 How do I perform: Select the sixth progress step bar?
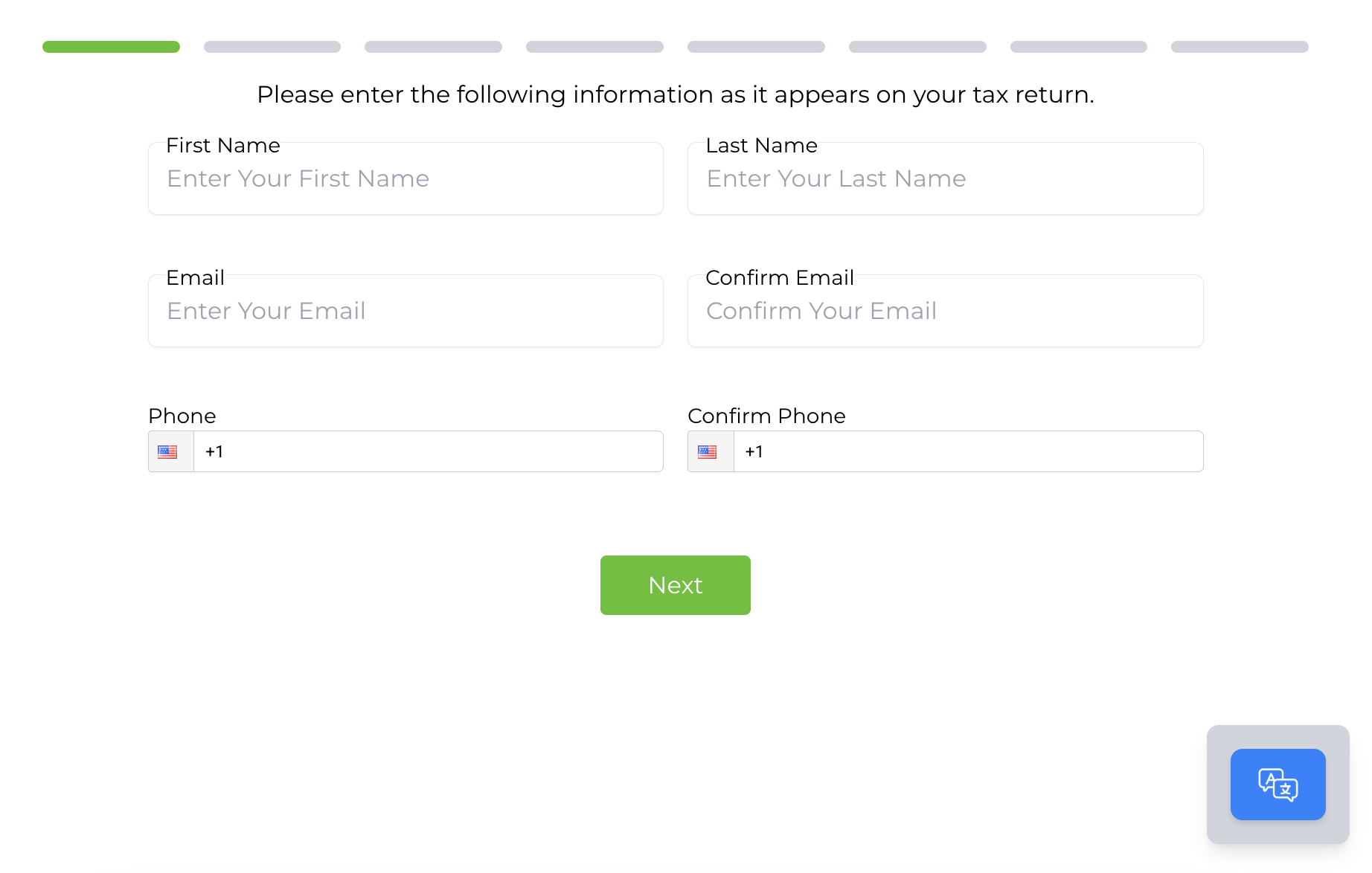point(917,47)
